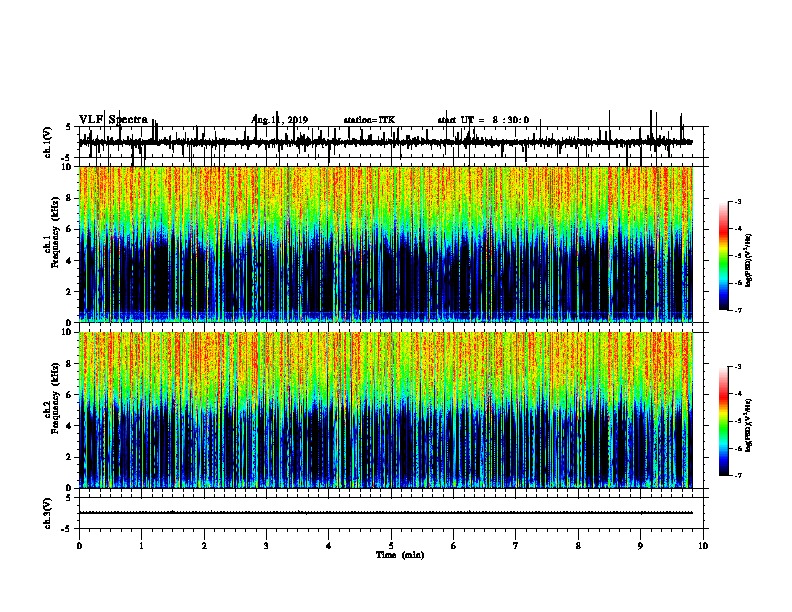Click the "-7" label on ch.2 color bar
The width and height of the screenshot is (792, 612).
click(x=738, y=475)
